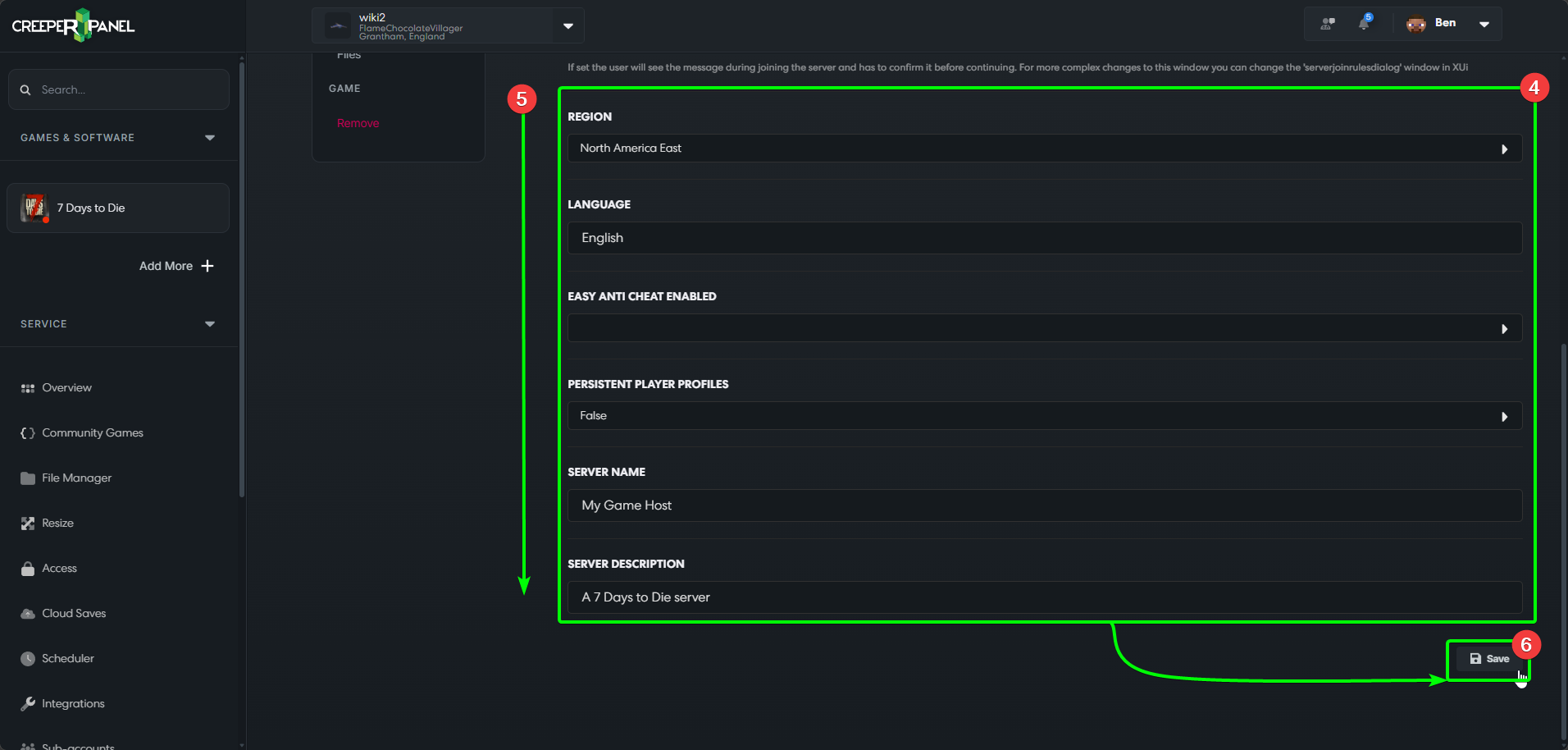
Task: Select the 7 Days to Die server
Action: pos(118,208)
